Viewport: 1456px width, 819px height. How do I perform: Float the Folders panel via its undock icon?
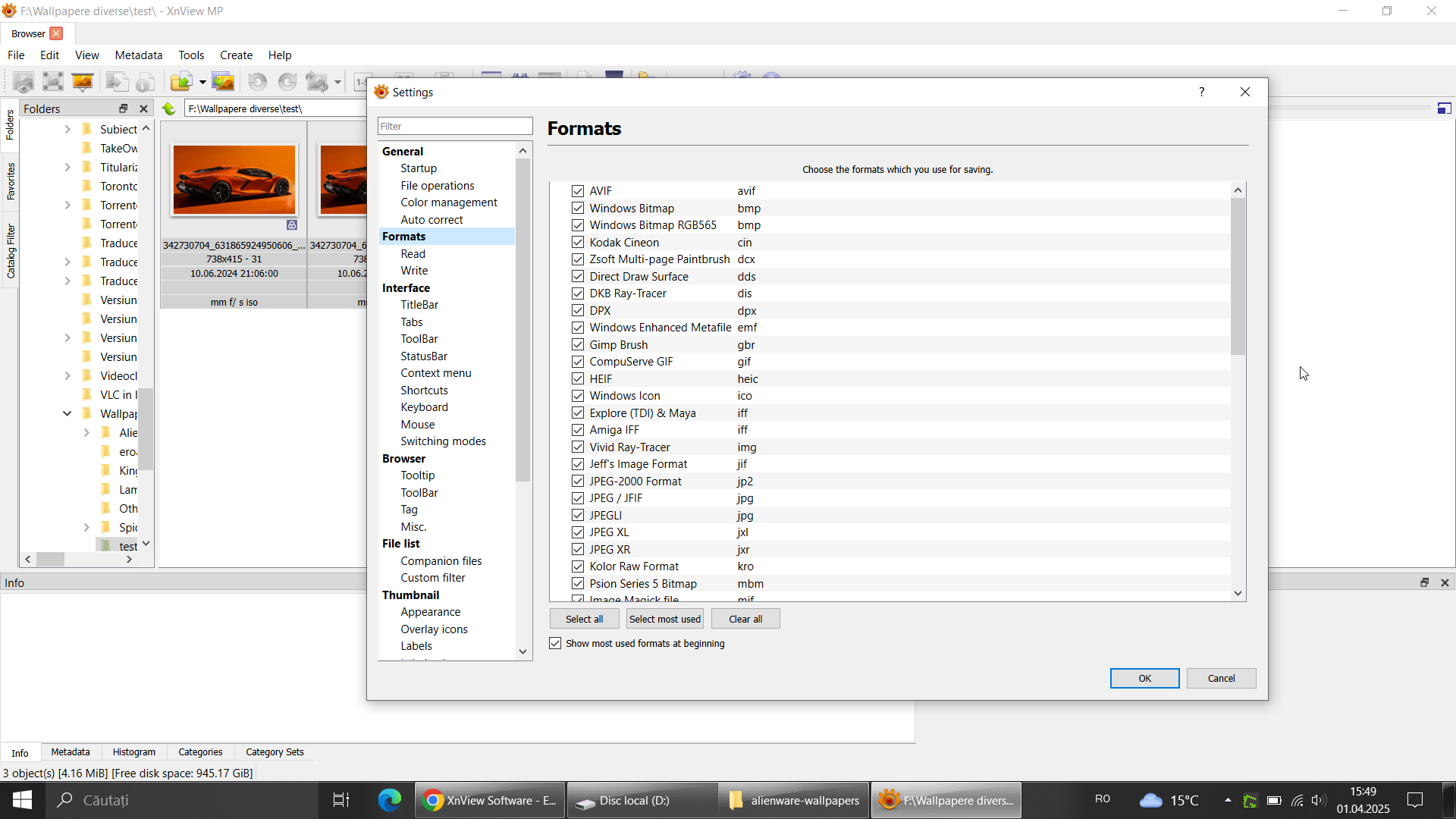coord(123,108)
